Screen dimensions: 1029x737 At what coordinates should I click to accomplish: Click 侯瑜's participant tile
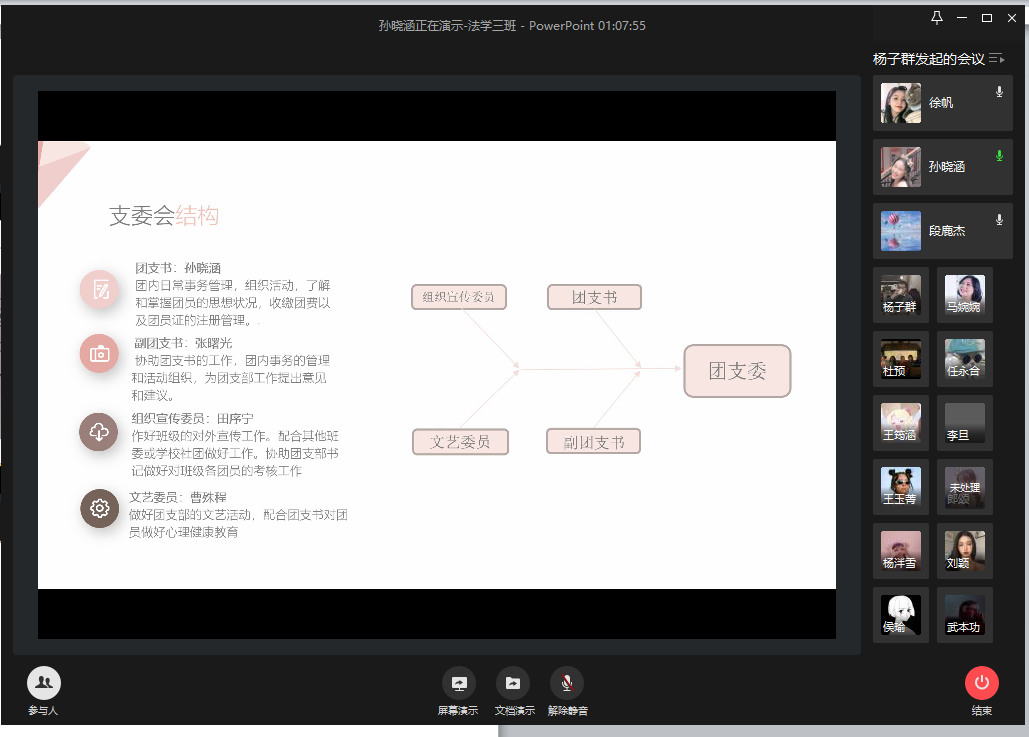click(900, 615)
